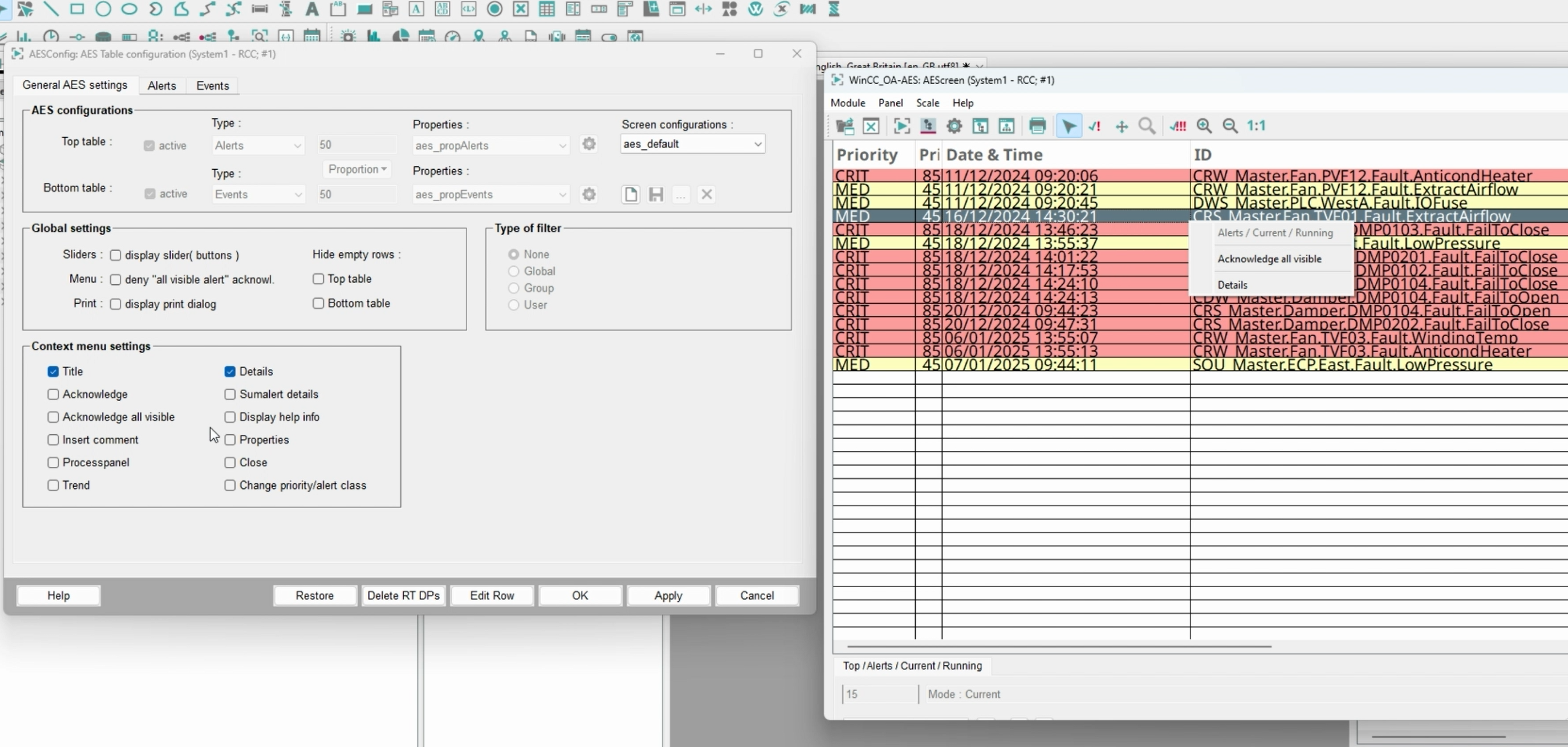The height and width of the screenshot is (747, 1568).
Task: Expand the Proportion dropdown
Action: 357,169
